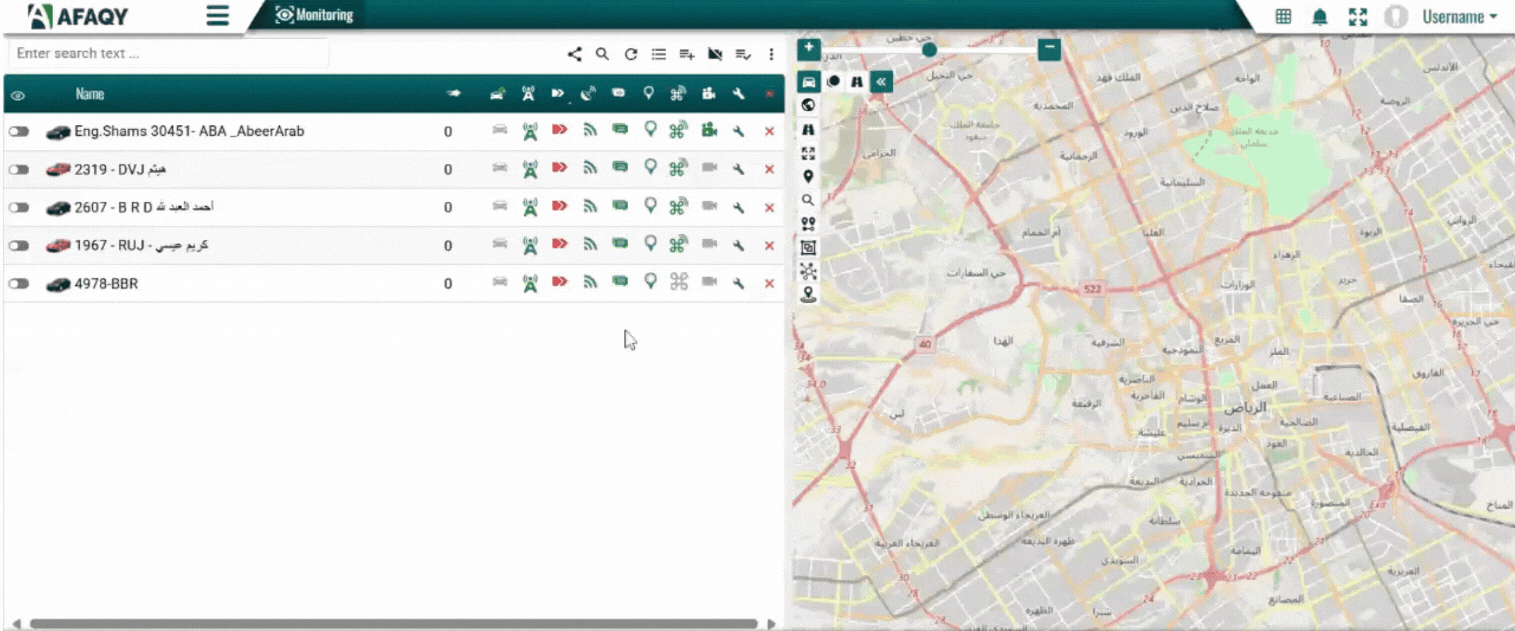Click the antenna icon for 1967 - RUJ
Viewport: 1515px width, 631px height.
[x=530, y=245]
